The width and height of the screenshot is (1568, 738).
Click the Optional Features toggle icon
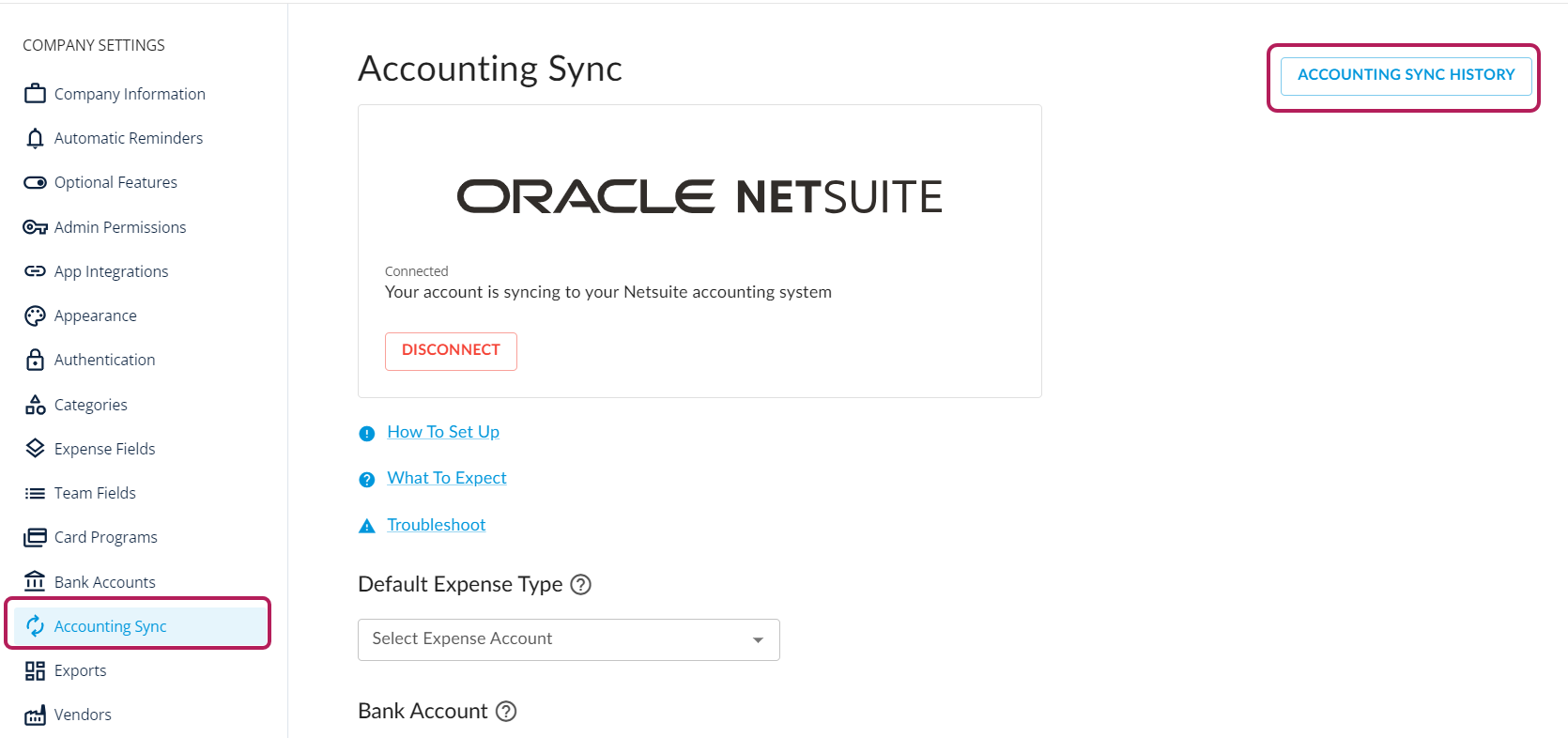click(35, 182)
